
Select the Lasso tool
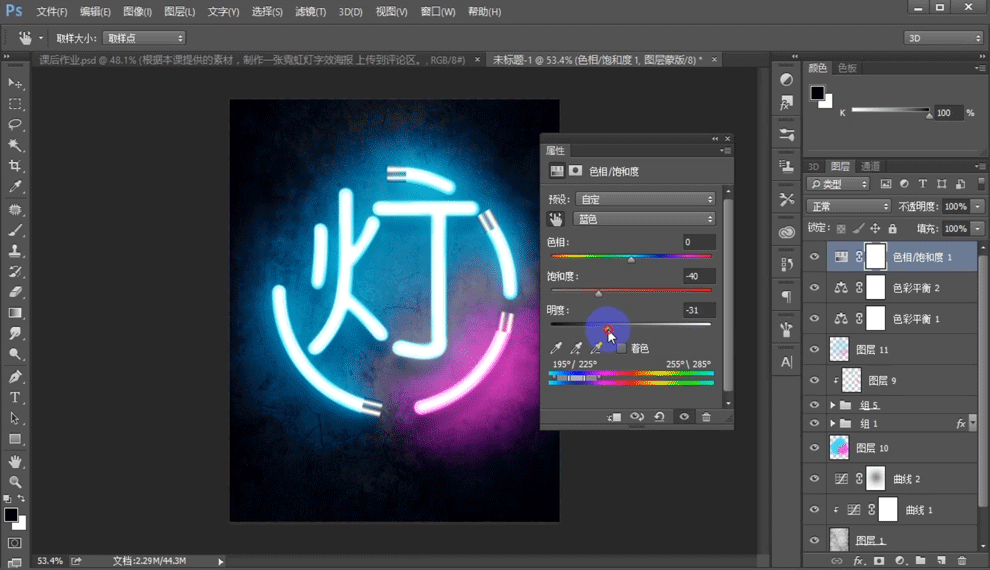coord(15,125)
